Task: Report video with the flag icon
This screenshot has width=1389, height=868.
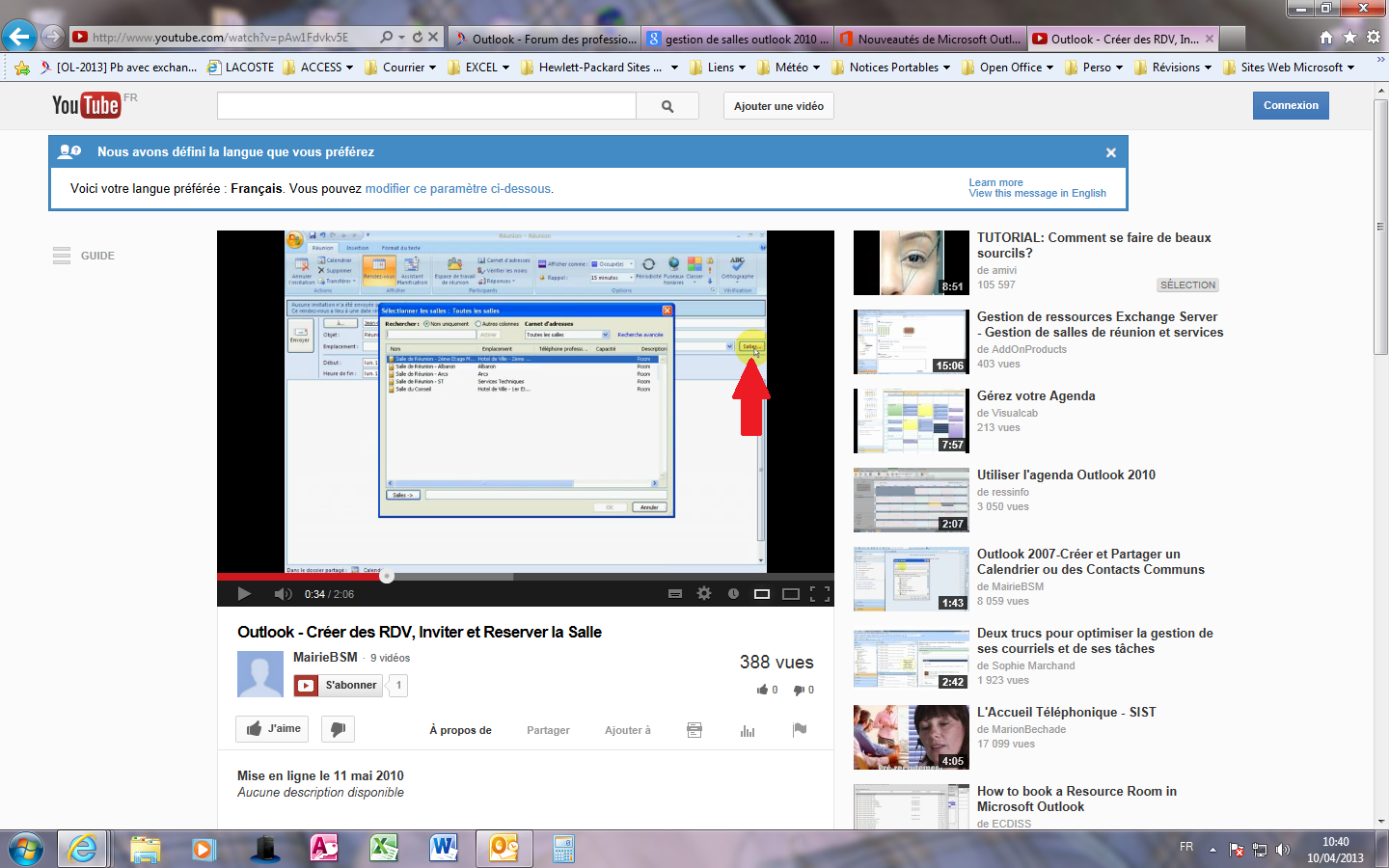Action: (800, 730)
